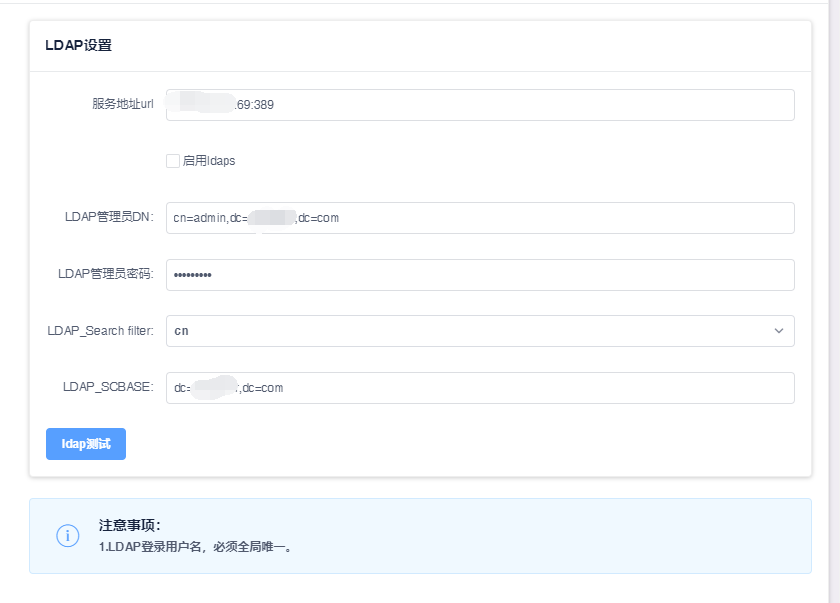
Task: Click the server address ending in 69:389
Action: (x=246, y=104)
